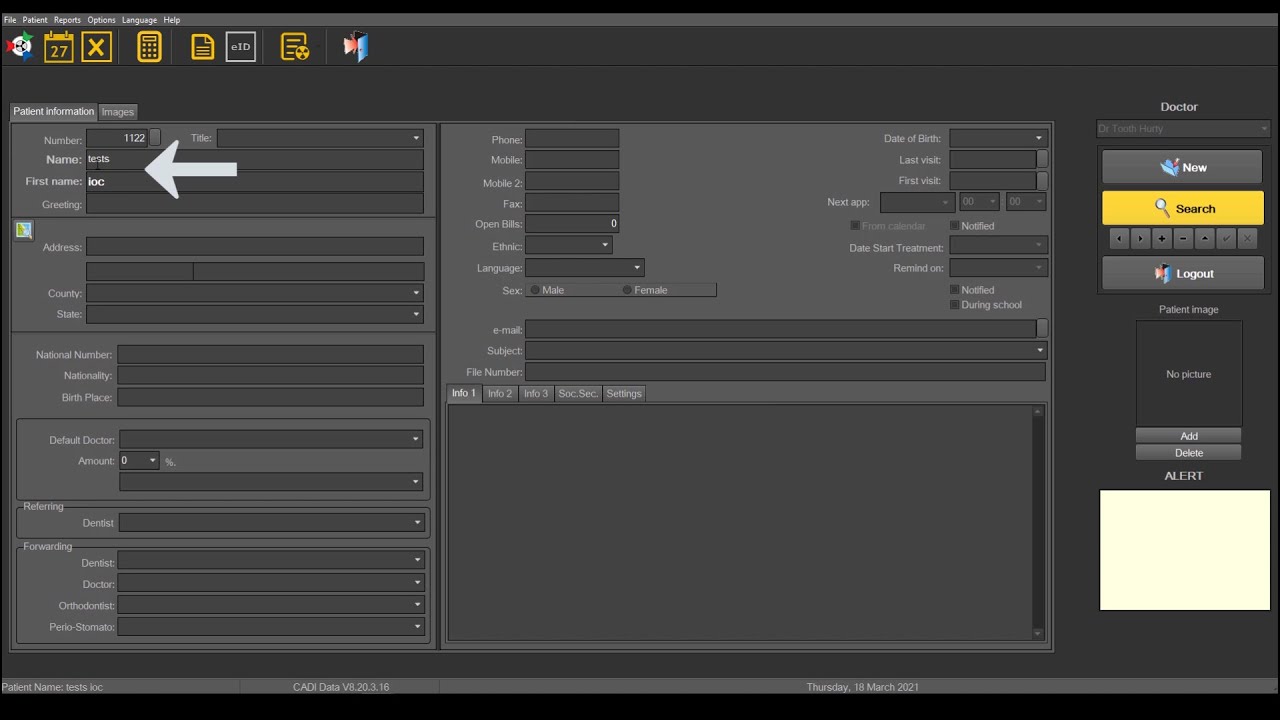The height and width of the screenshot is (720, 1280).
Task: Switch to the Info 3 tab
Action: pos(536,394)
